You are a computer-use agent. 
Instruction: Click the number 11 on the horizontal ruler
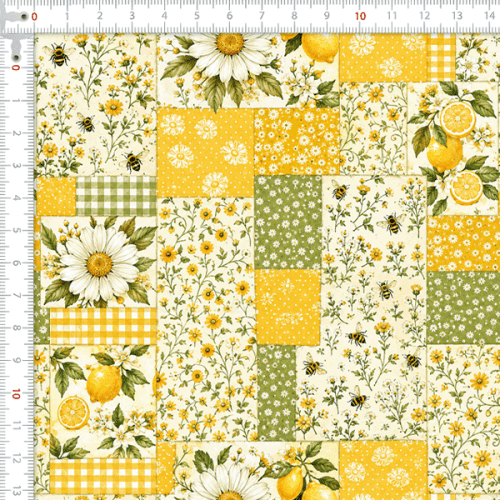(392, 16)
